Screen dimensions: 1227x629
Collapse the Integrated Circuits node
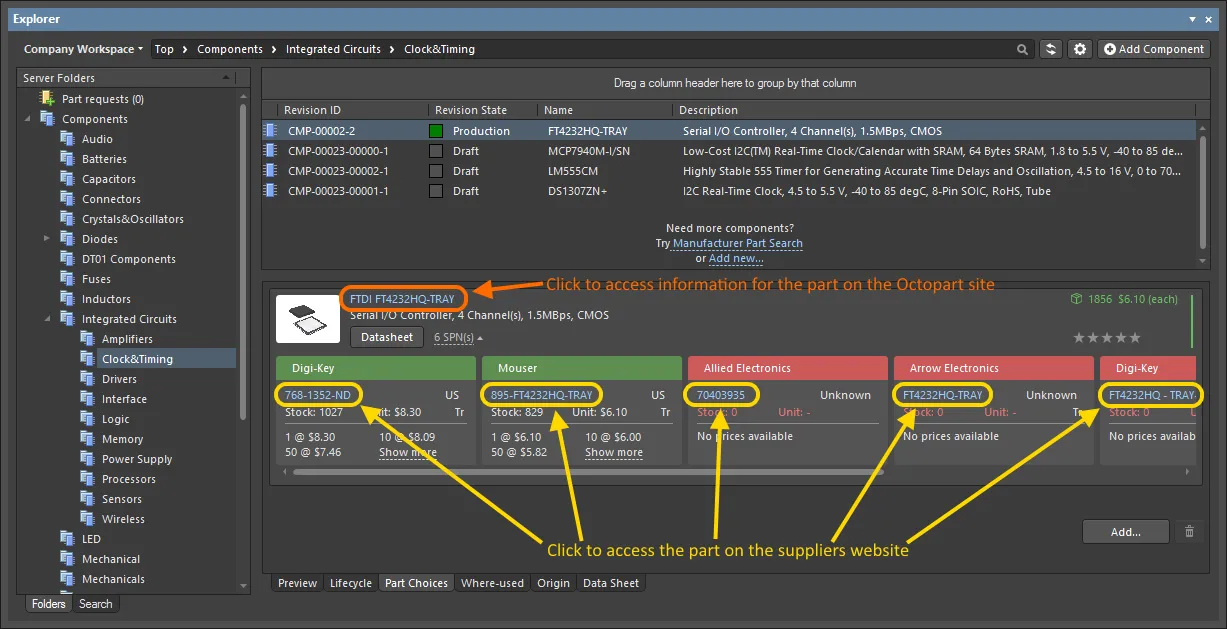click(47, 319)
